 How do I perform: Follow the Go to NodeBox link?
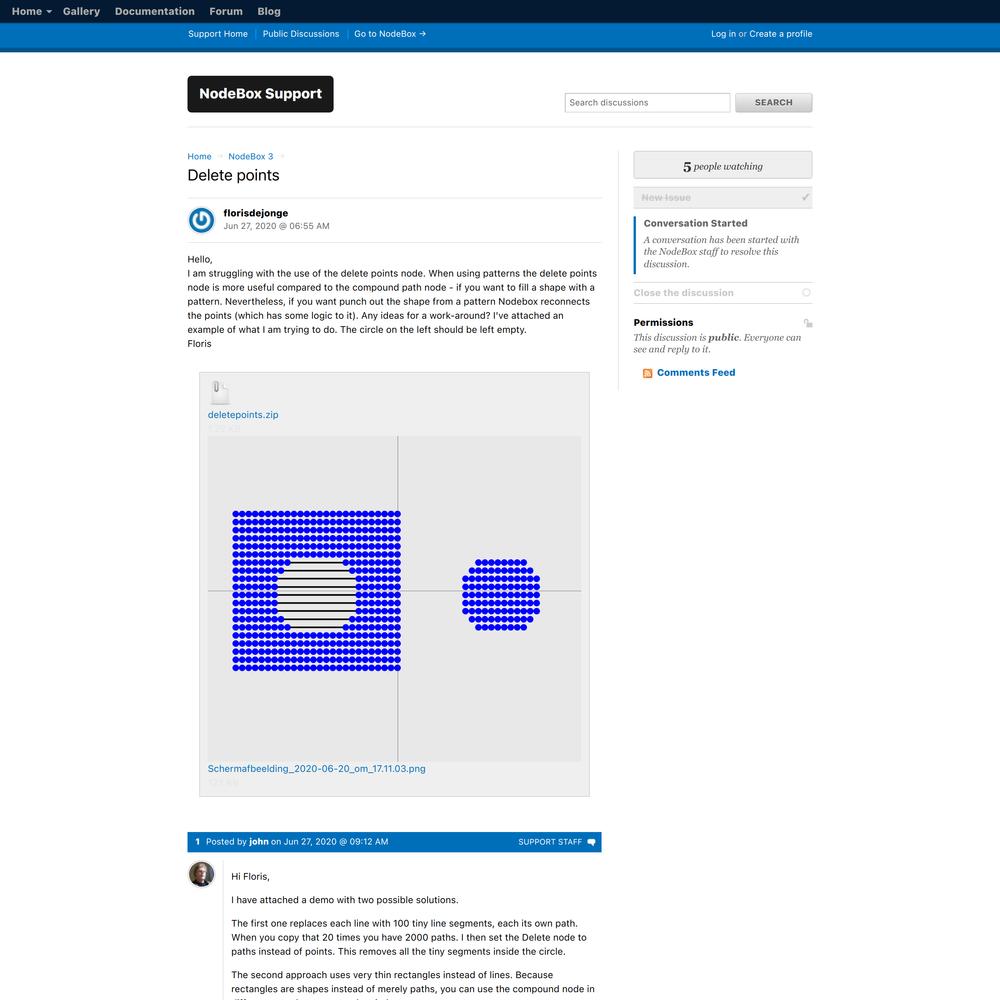point(390,34)
